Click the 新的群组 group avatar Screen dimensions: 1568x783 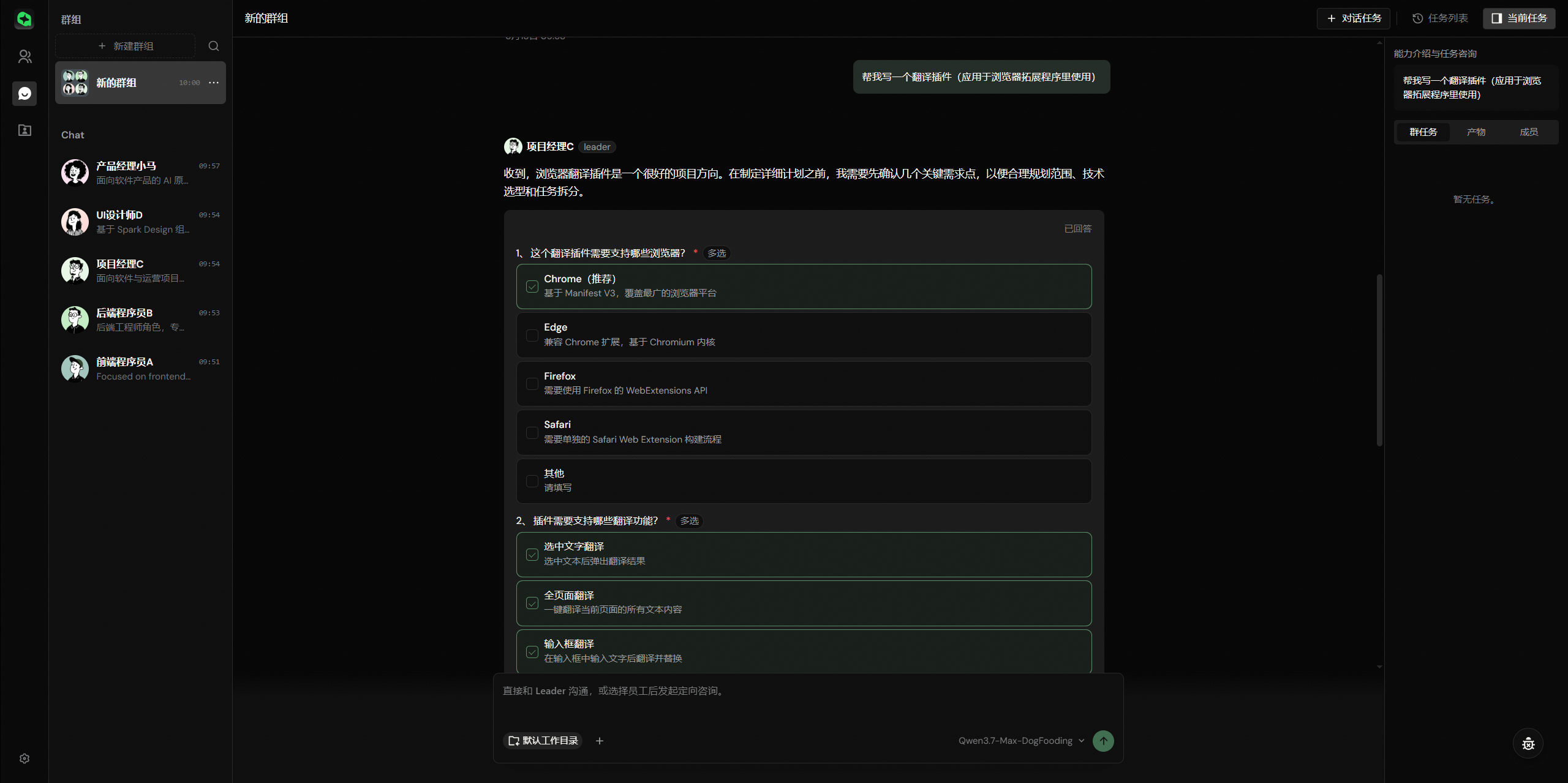[75, 83]
